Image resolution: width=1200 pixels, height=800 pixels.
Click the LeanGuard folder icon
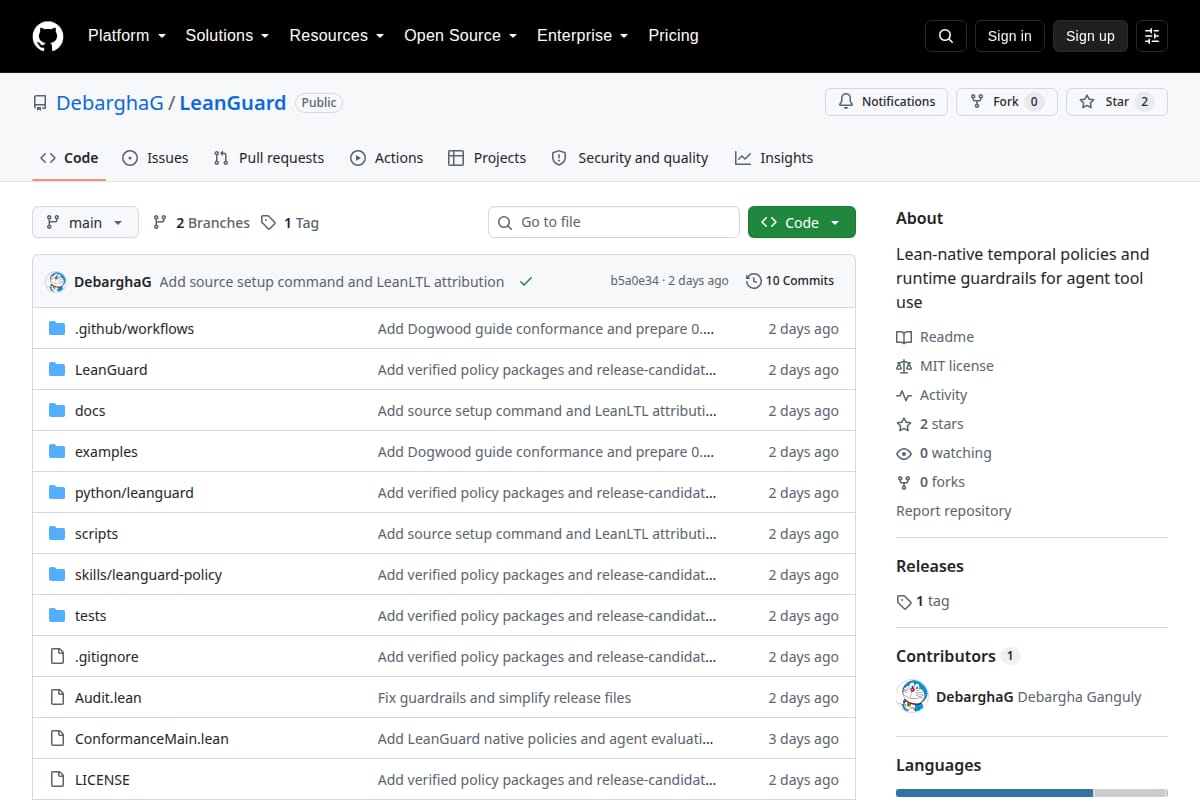coord(57,370)
